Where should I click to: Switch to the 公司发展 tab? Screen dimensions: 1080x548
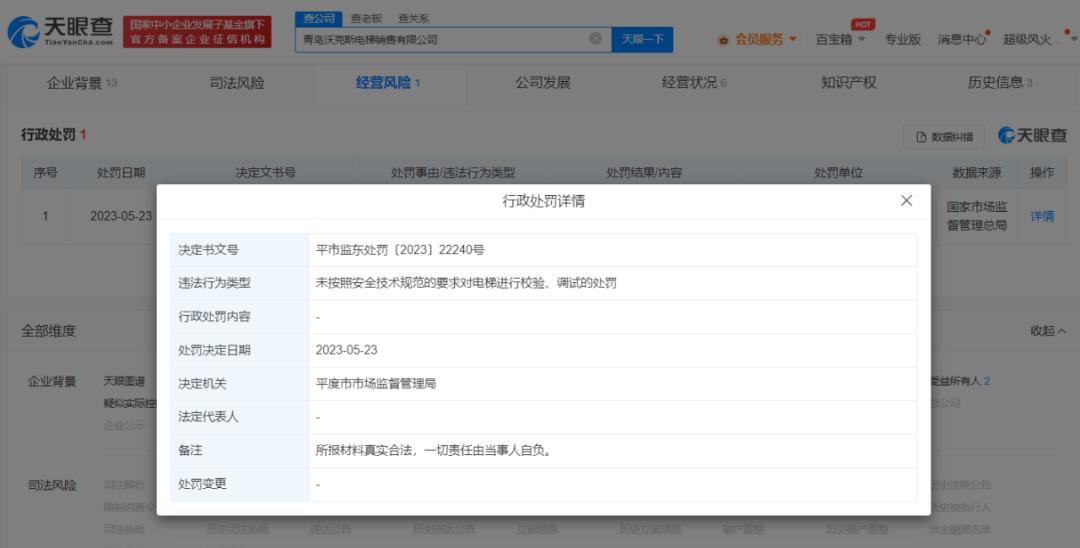tap(543, 83)
